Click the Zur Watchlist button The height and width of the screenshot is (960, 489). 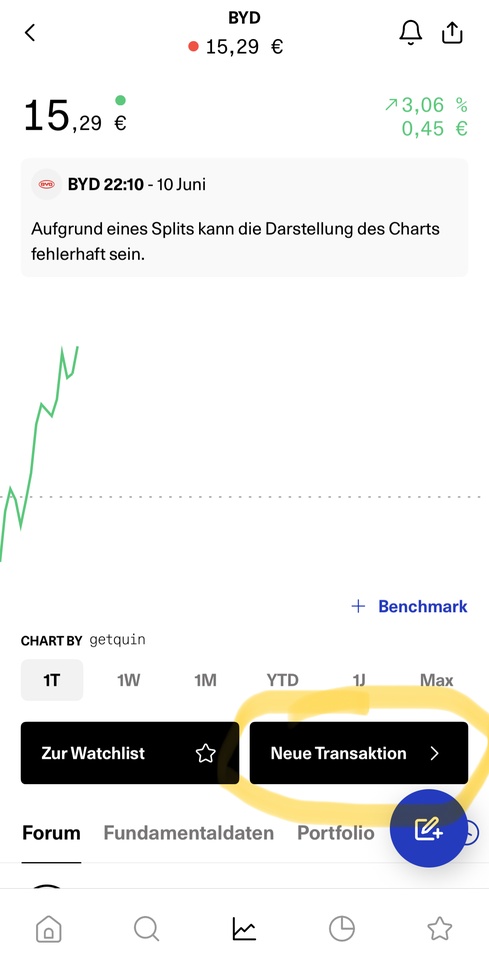coord(130,753)
